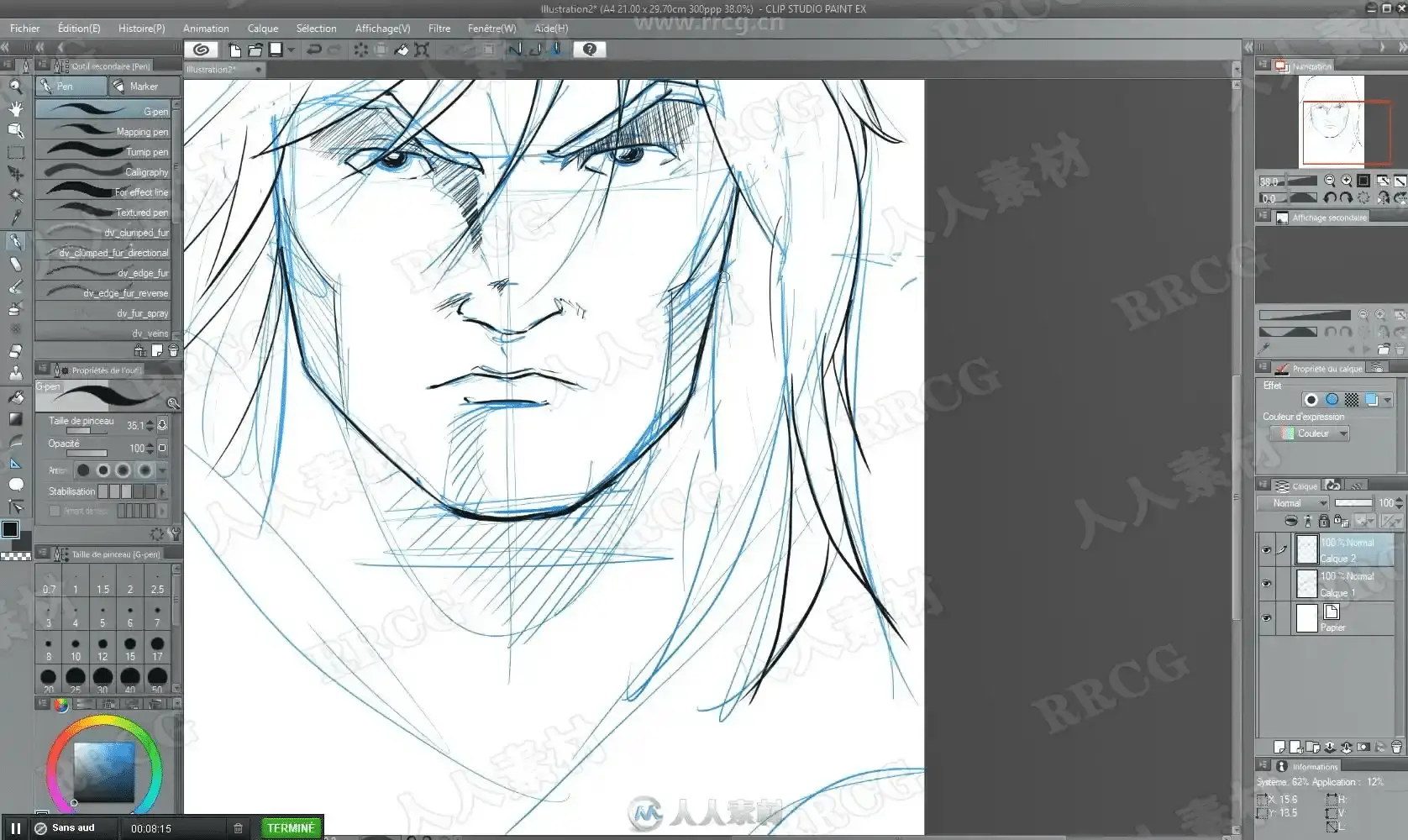Click the Open file folder icon in command bar
The width and height of the screenshot is (1408, 840).
(x=255, y=50)
